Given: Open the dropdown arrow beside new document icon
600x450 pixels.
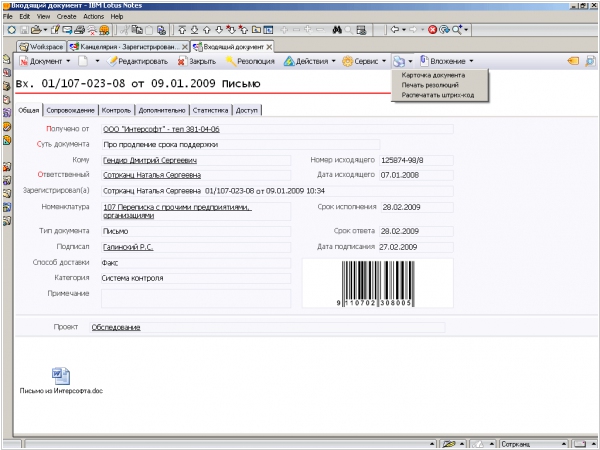Looking at the screenshot, I should point(97,61).
